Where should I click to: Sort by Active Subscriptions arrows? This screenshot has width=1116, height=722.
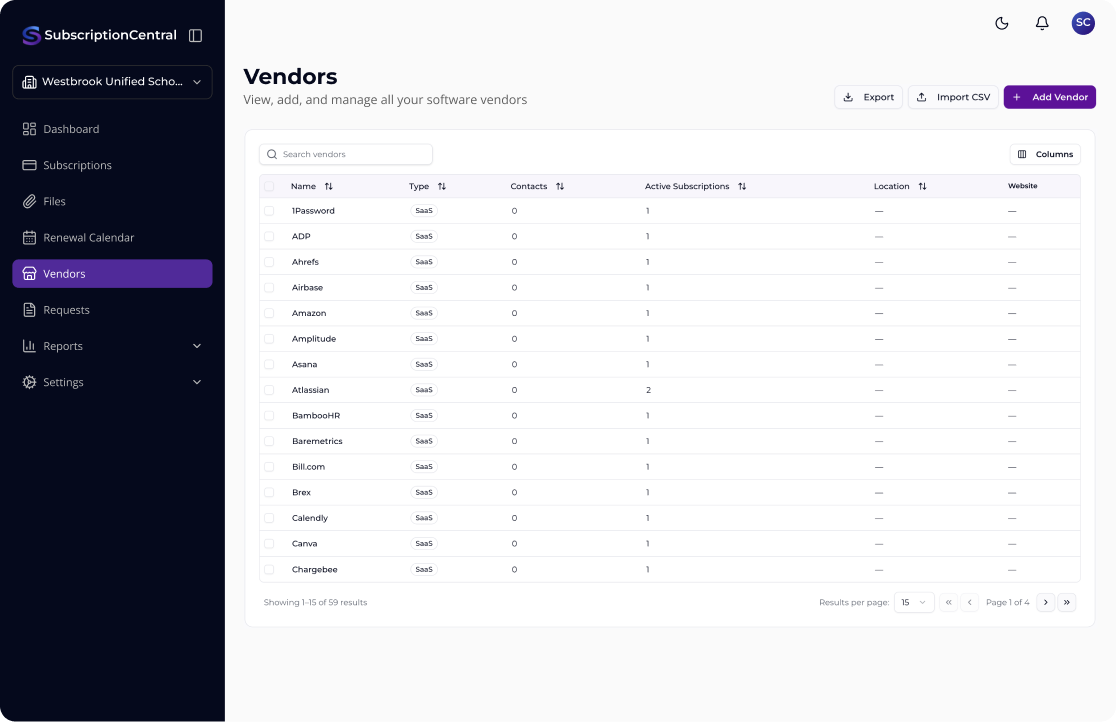tap(742, 187)
